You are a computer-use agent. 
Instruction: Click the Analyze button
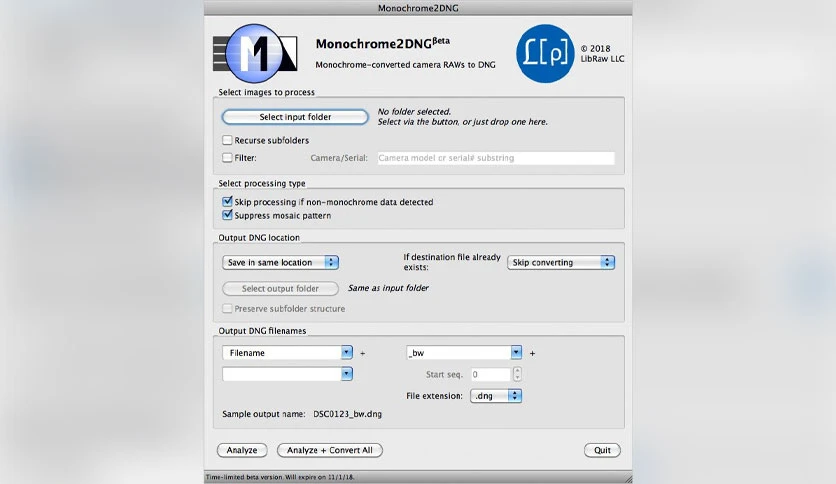coord(242,450)
